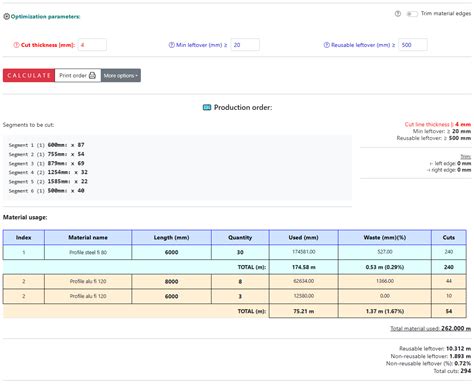Click the Print order button
Screen dimensions: 474x385
tap(78, 75)
